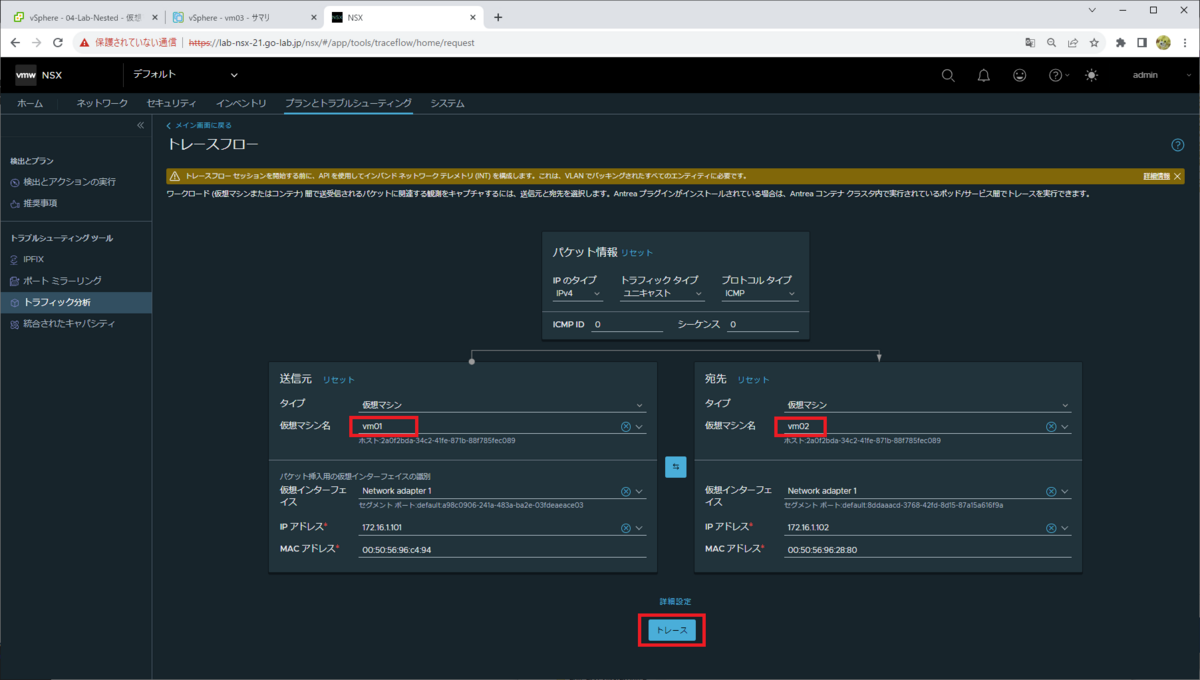The image size is (1200, 680).
Task: Toggle the light/dark theme icon
Action: tap(1092, 75)
